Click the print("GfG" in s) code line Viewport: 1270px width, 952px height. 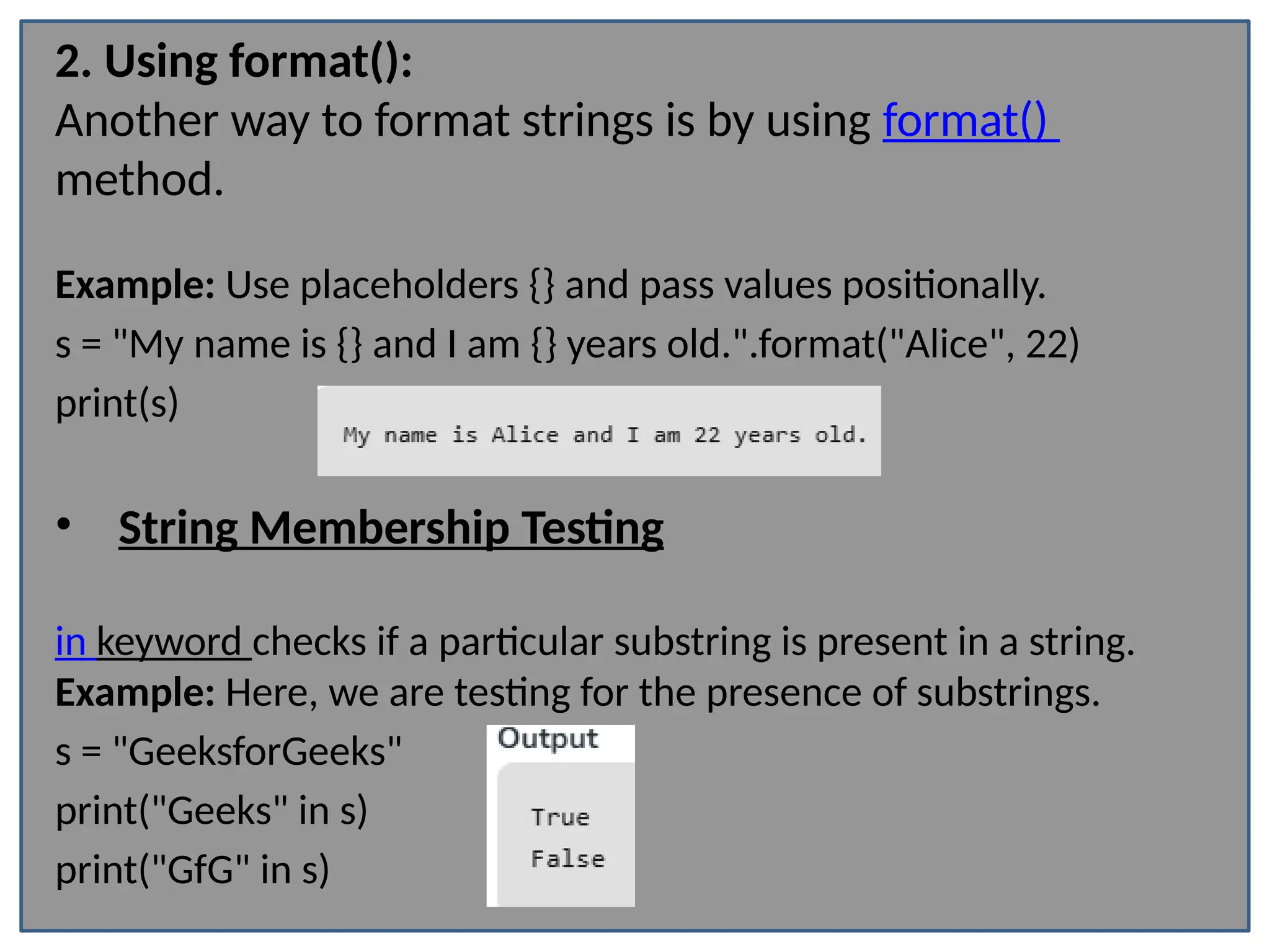pos(192,870)
